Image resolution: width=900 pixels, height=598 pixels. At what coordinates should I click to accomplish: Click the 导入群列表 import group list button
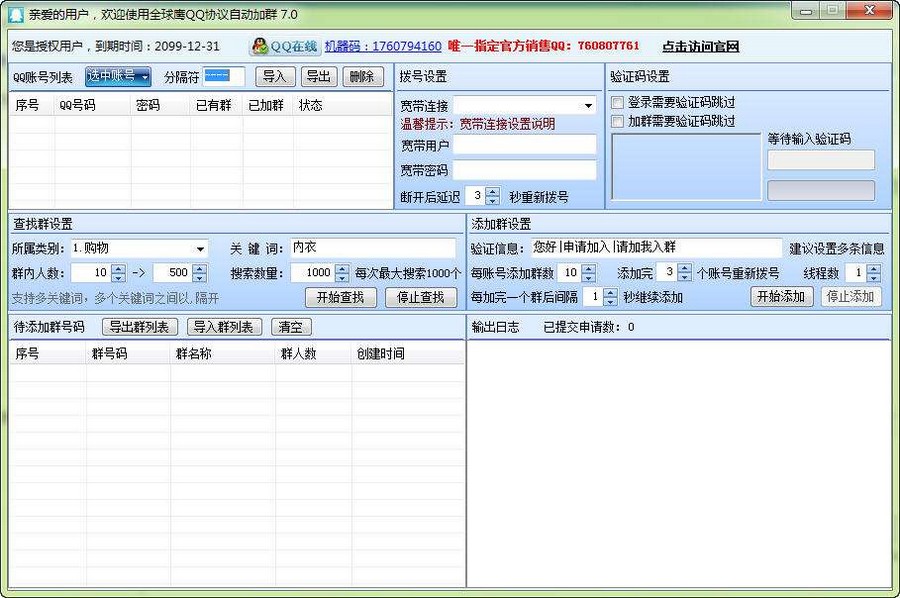222,326
